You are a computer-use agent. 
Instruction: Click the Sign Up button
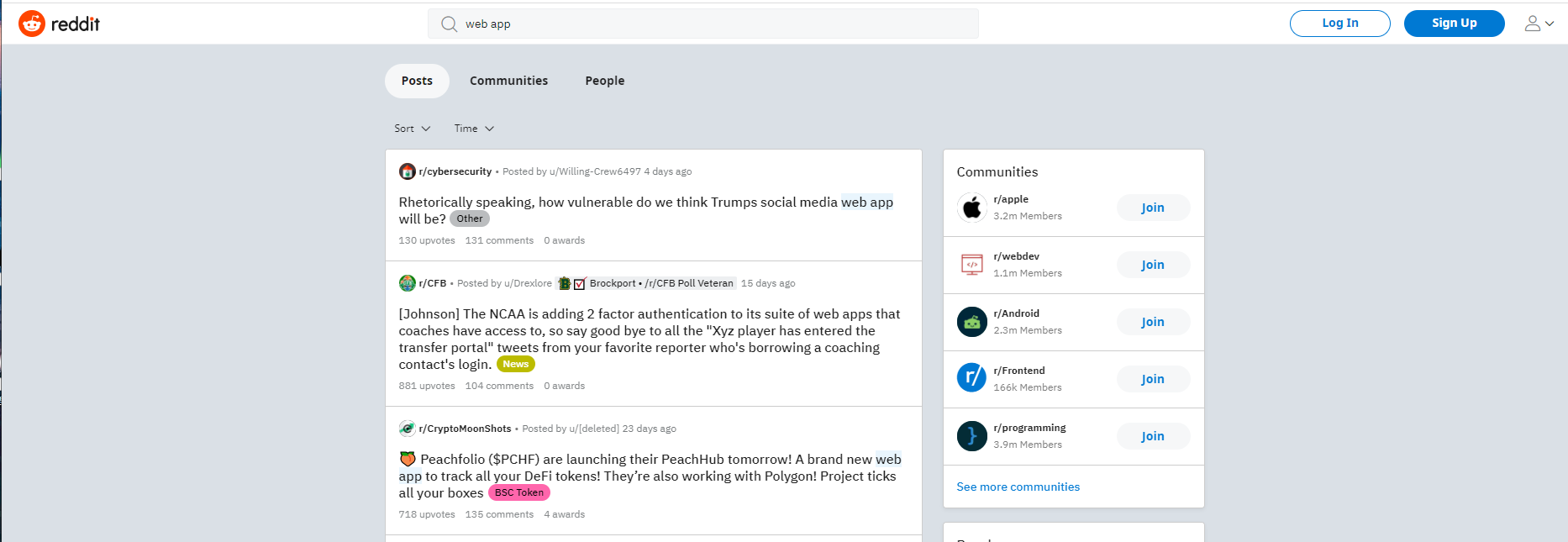[1454, 24]
